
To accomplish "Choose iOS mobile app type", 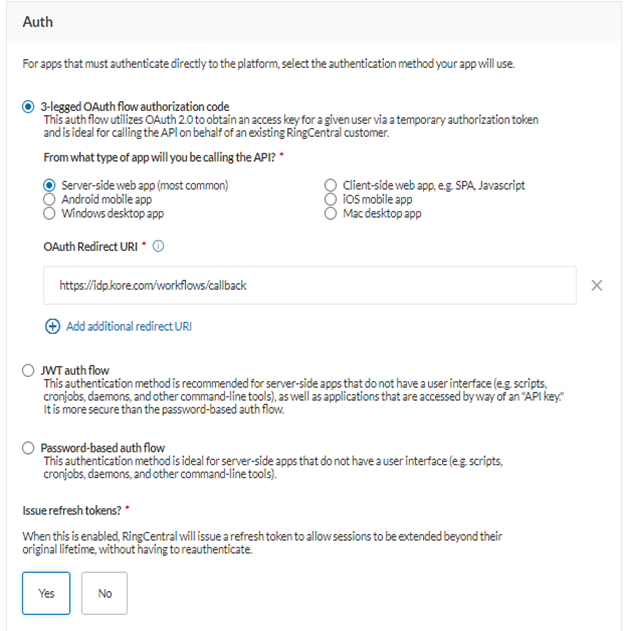I will 331,199.
